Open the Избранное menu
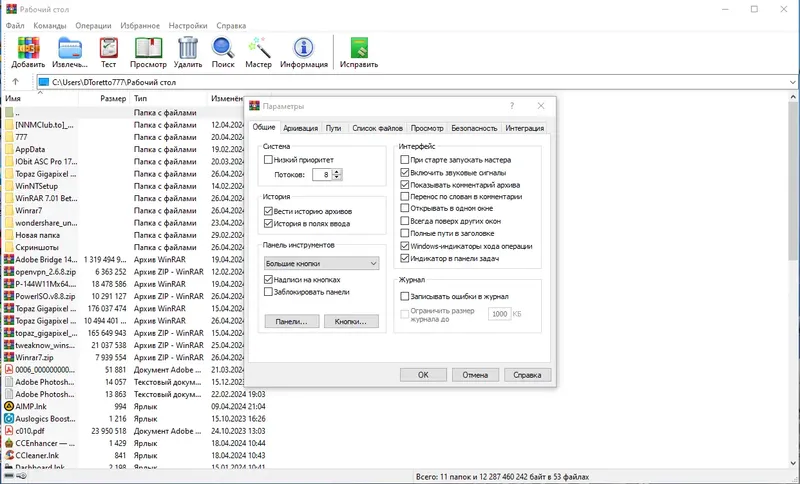800x484 pixels. pyautogui.click(x=140, y=26)
